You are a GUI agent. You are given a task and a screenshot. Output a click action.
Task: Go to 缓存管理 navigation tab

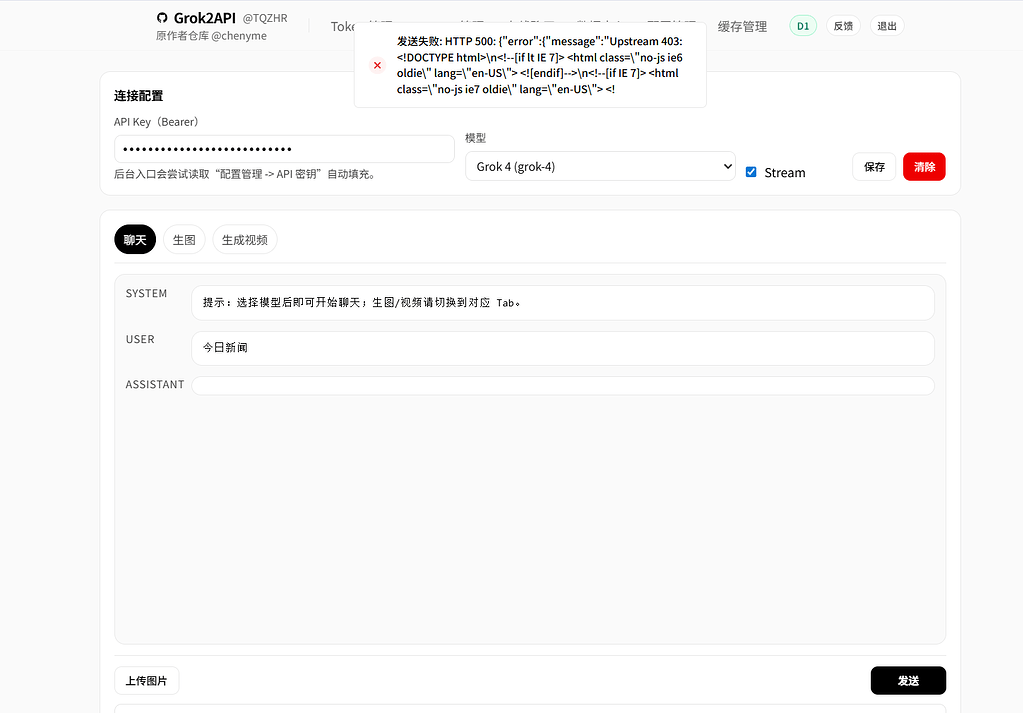click(x=742, y=27)
